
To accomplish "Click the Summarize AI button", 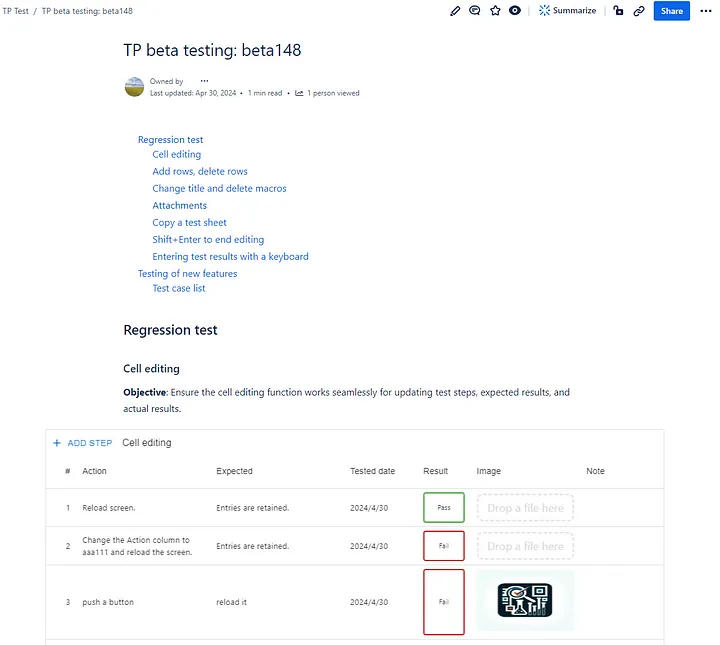I will tap(567, 11).
